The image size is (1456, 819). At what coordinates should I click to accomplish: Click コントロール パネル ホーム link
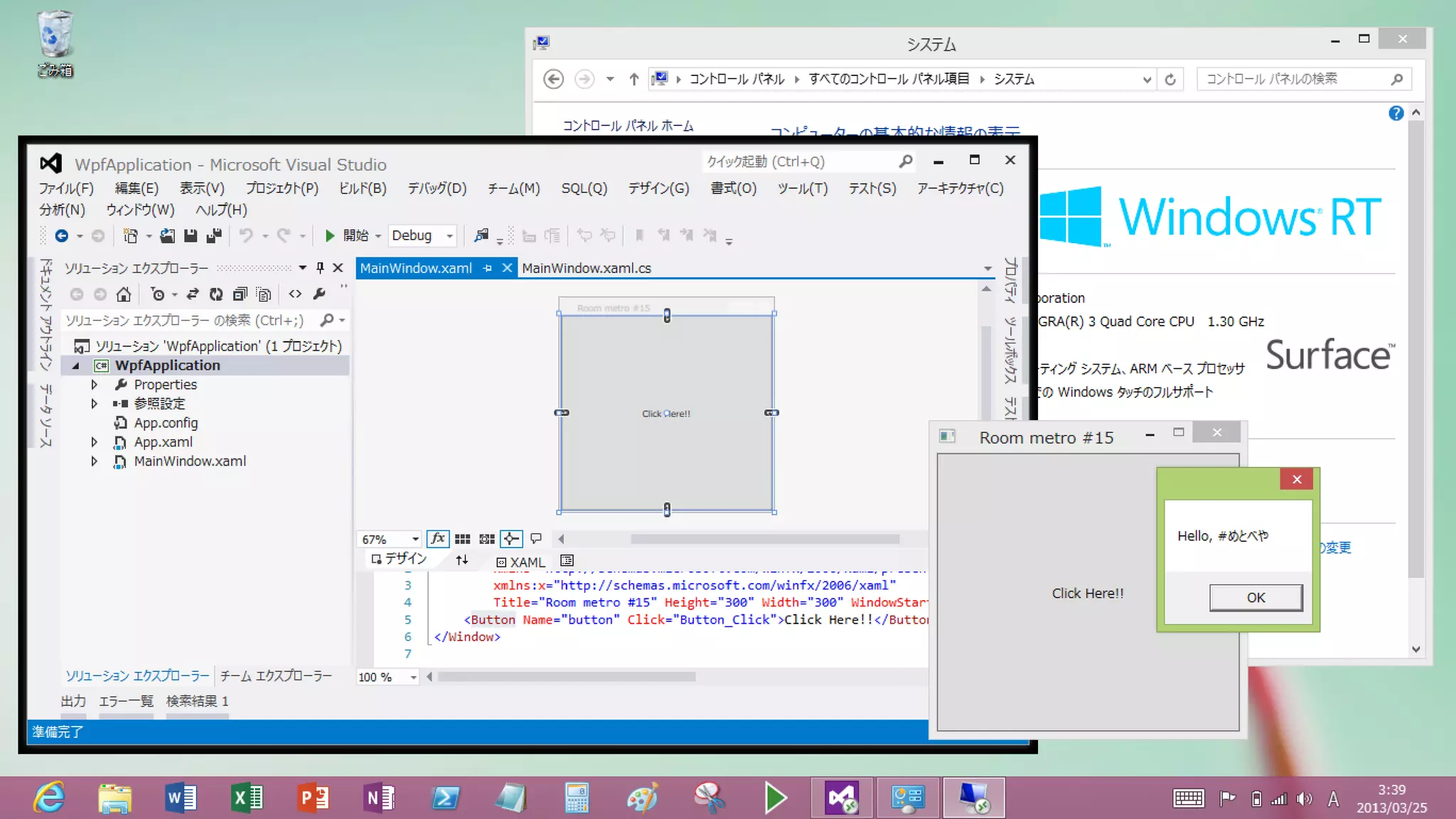(x=628, y=126)
